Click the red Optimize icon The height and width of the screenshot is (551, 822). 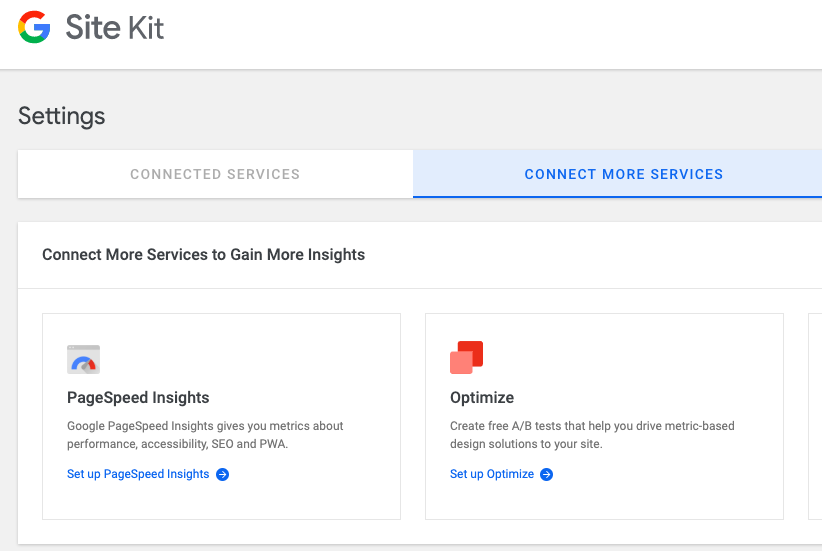point(467,358)
